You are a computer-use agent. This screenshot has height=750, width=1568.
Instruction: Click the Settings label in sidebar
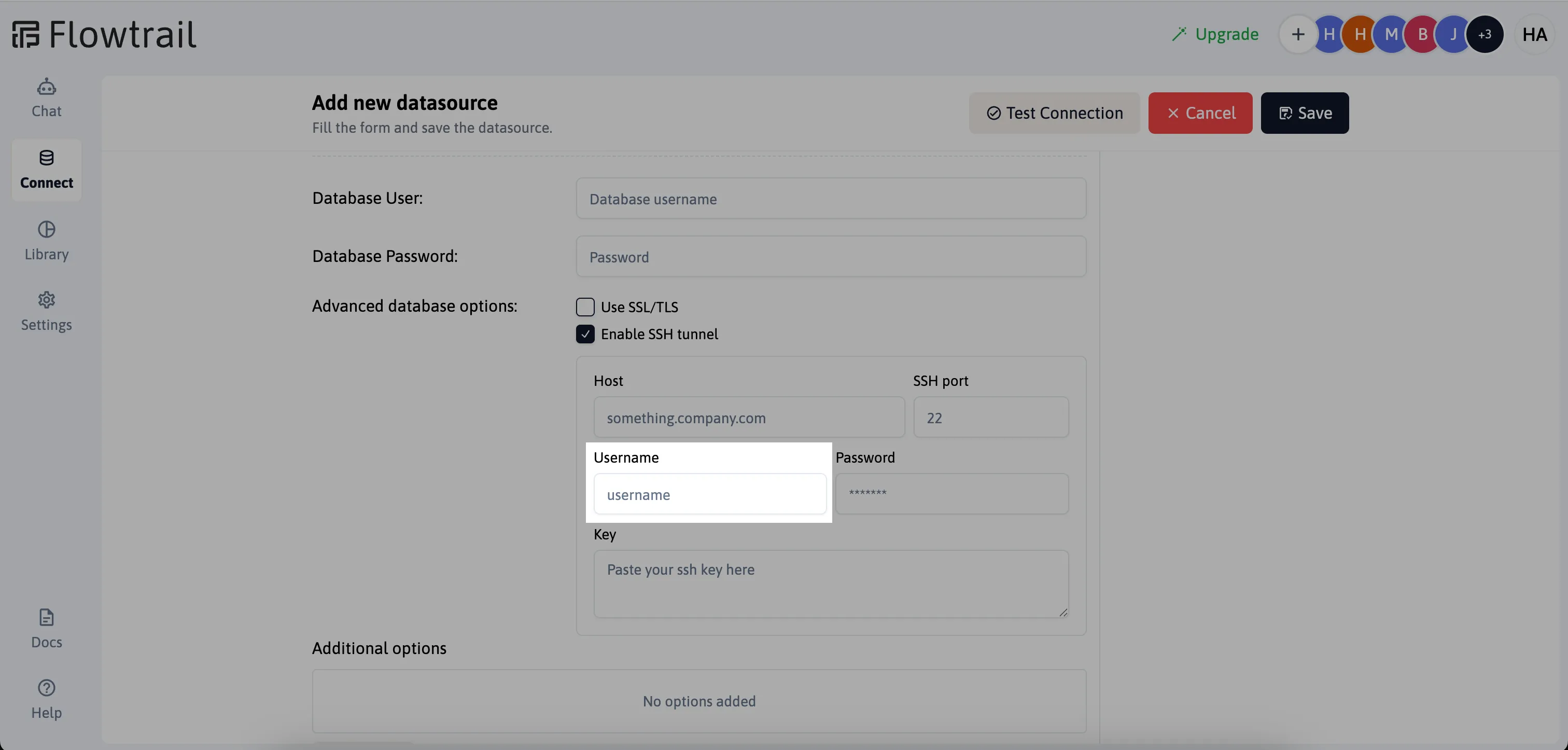pyautogui.click(x=46, y=325)
